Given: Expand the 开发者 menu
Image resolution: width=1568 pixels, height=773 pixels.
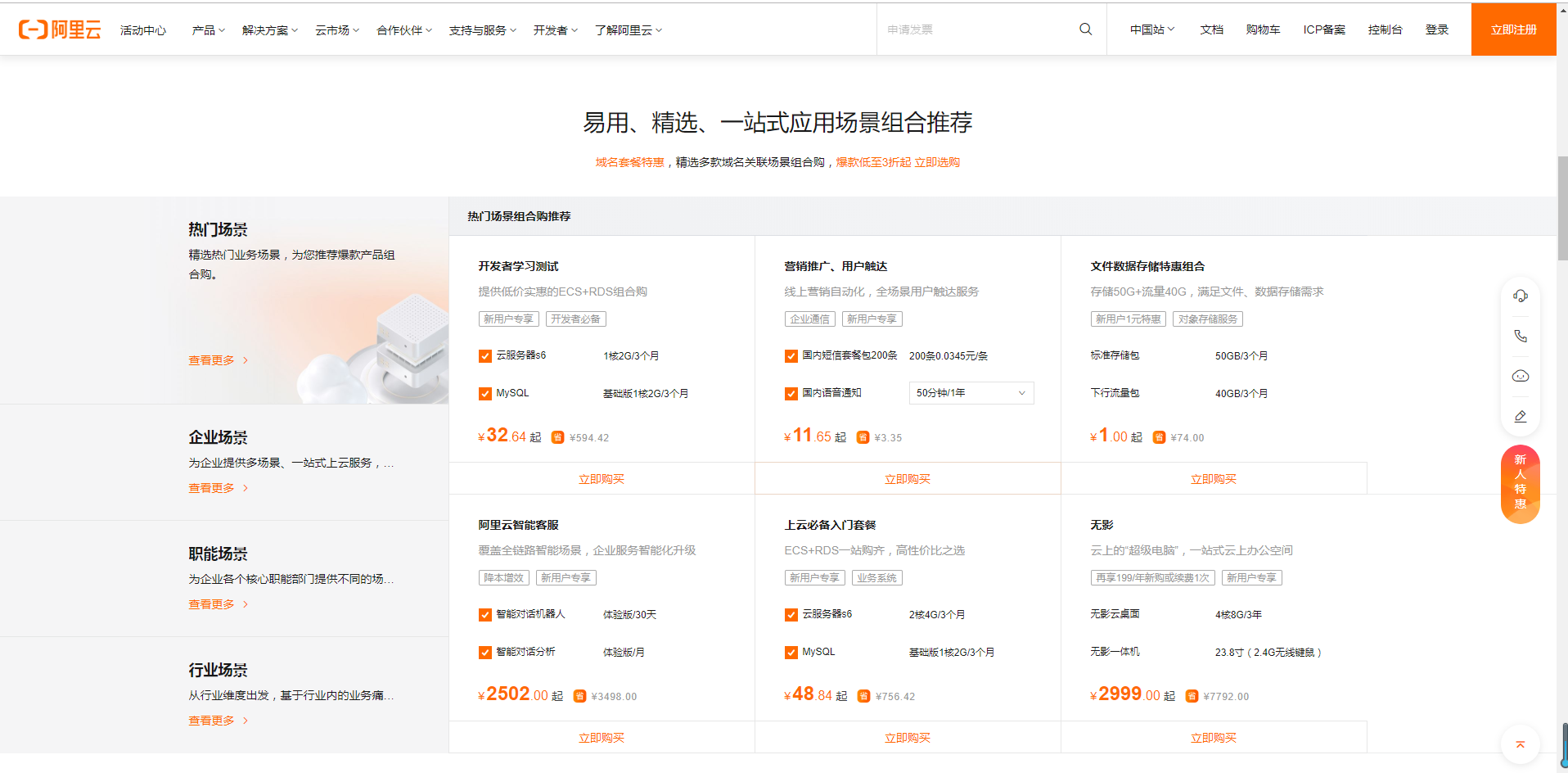Looking at the screenshot, I should (556, 30).
